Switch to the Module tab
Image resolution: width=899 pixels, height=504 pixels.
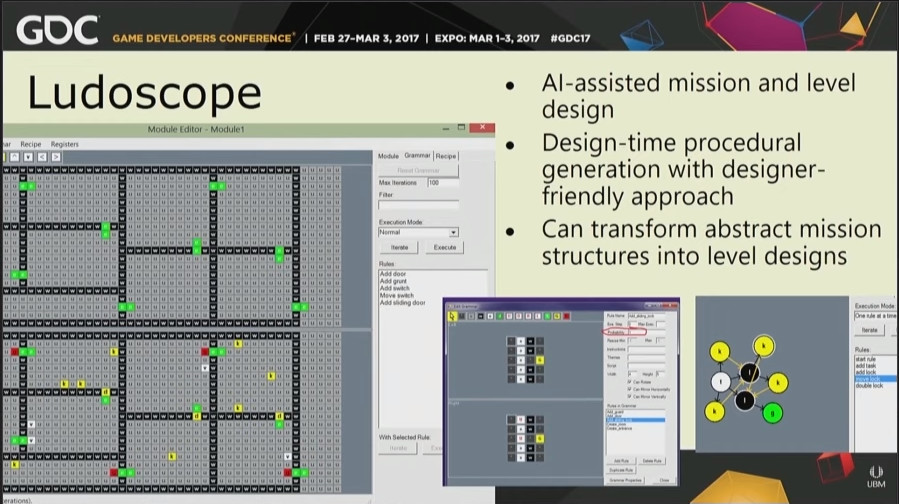coord(388,156)
